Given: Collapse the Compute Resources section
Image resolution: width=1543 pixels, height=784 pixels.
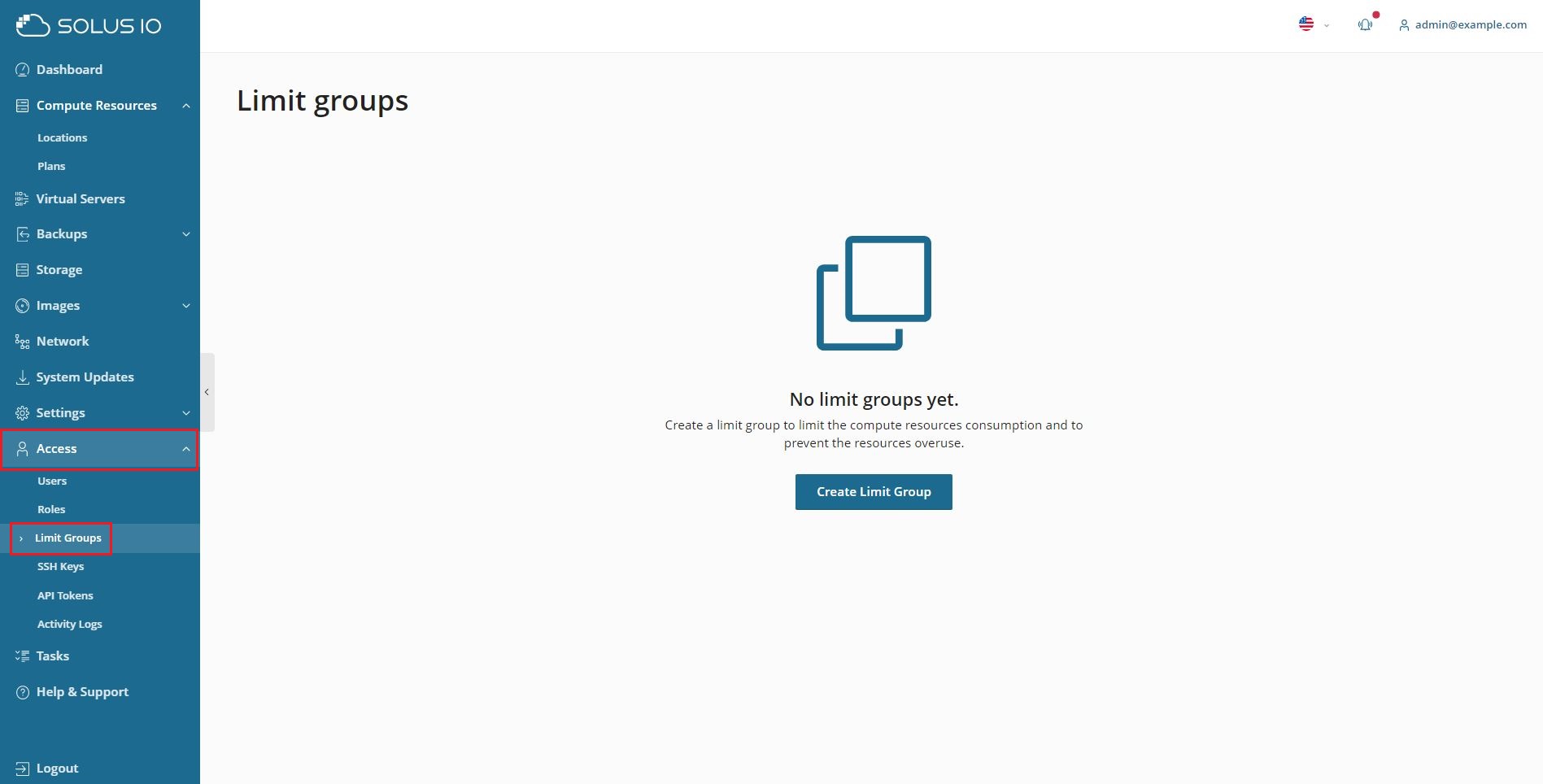Looking at the screenshot, I should [x=186, y=106].
